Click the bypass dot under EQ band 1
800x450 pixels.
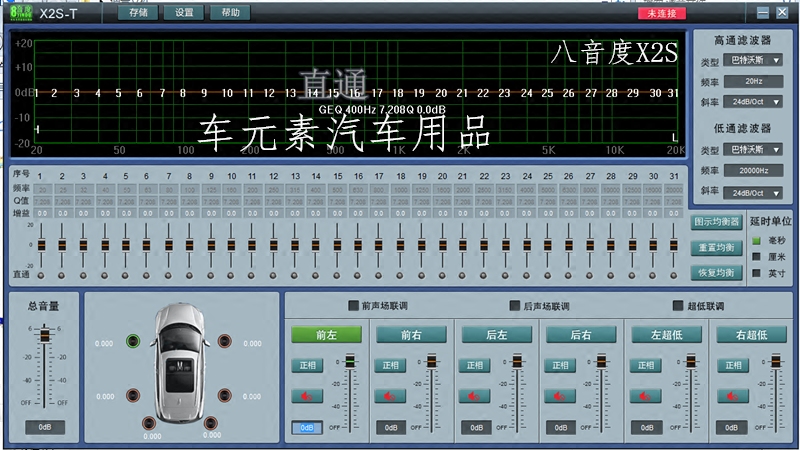(x=40, y=275)
